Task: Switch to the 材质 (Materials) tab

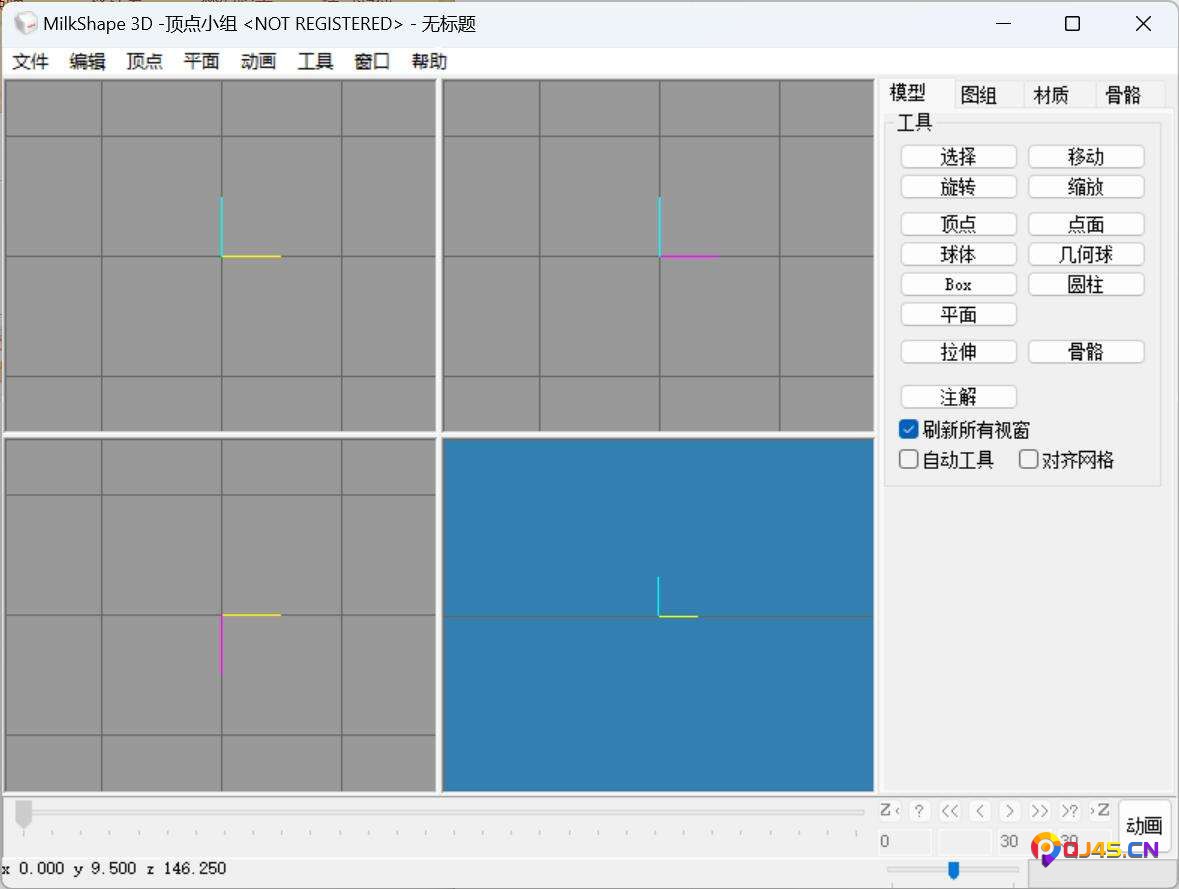Action: click(x=1051, y=94)
